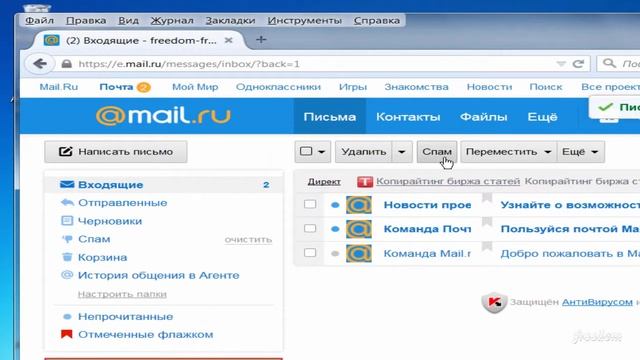
Task: Mark as spam with Спам button
Action: (437, 152)
